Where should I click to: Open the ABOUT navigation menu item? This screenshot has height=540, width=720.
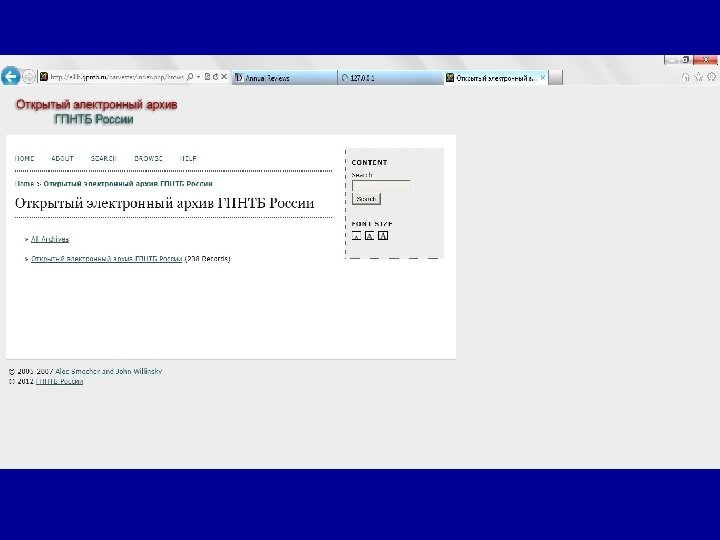62,158
